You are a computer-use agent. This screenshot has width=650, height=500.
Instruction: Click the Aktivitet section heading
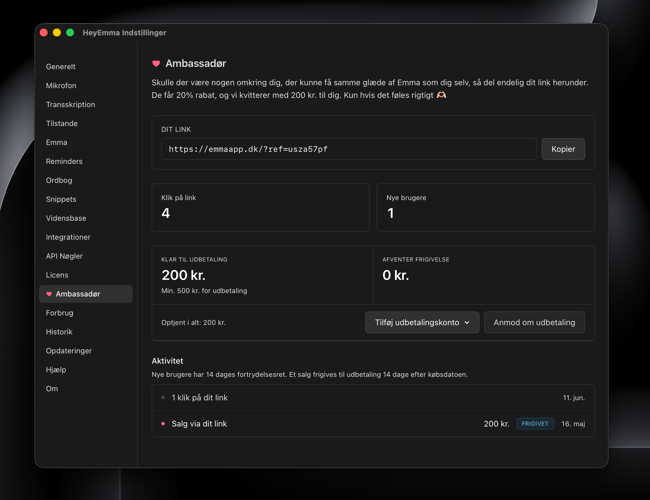pos(167,361)
